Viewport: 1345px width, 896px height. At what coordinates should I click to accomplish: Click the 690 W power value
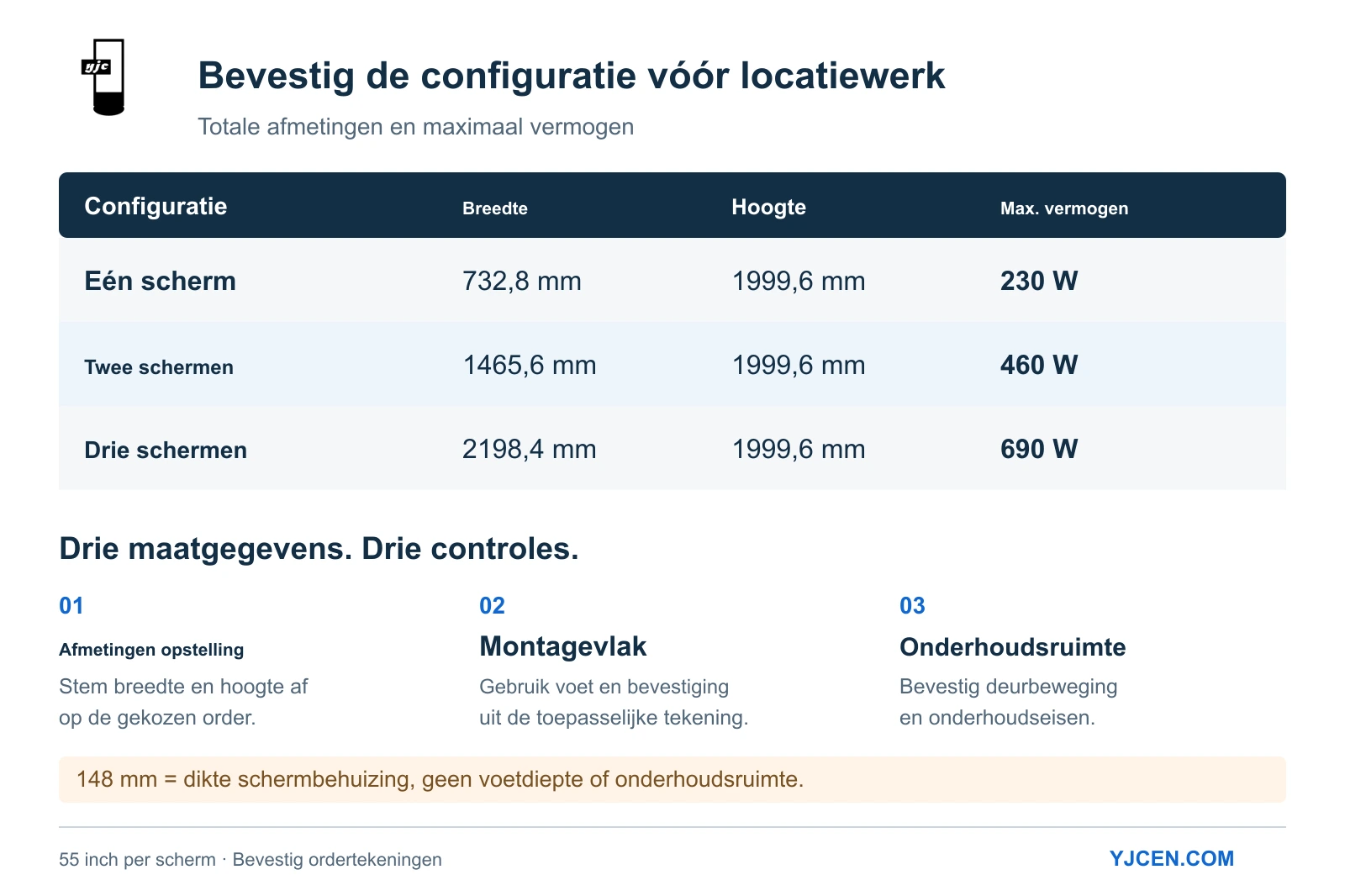[x=1039, y=449]
